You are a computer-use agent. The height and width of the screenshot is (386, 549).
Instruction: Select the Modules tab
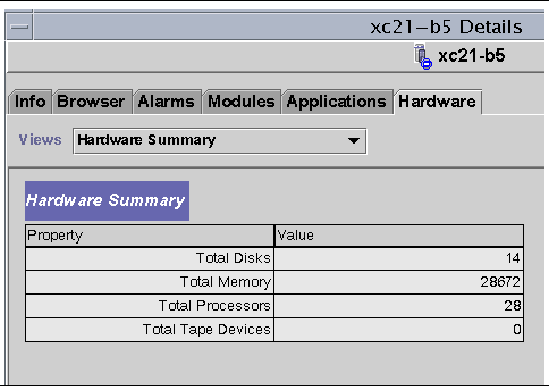click(x=242, y=102)
